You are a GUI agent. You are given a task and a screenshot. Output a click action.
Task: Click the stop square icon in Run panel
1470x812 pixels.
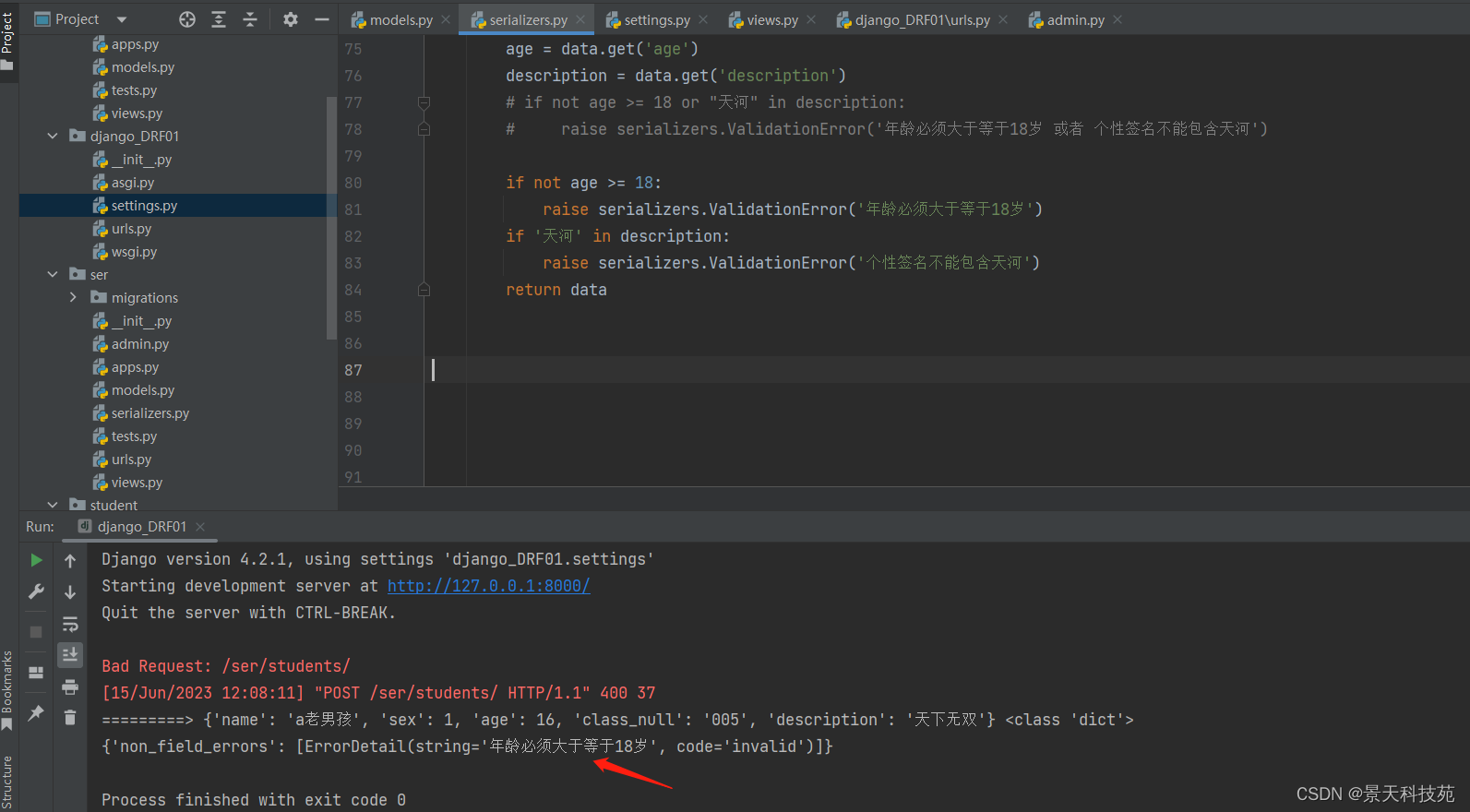[36, 632]
